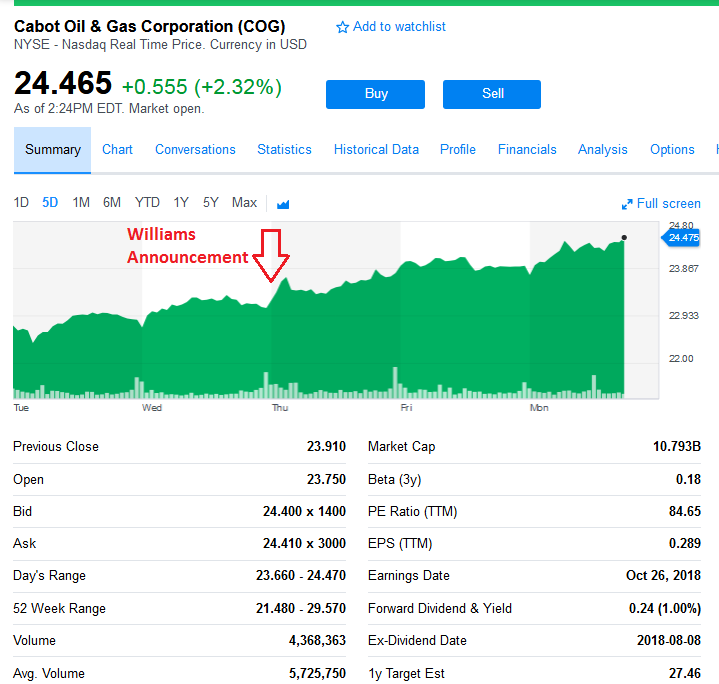Click the +0.555 (+2.32%) change value
The width and height of the screenshot is (719, 684).
point(202,87)
